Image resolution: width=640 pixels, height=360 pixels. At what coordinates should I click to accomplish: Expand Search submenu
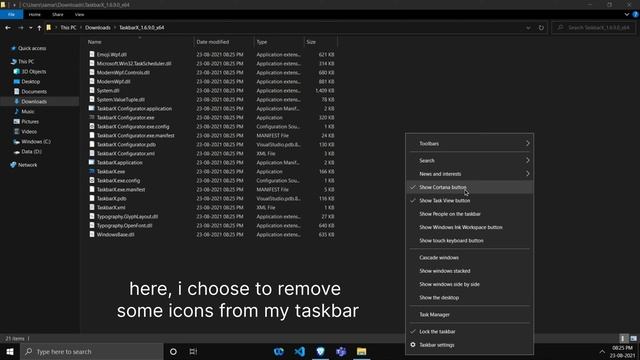pyautogui.click(x=470, y=160)
